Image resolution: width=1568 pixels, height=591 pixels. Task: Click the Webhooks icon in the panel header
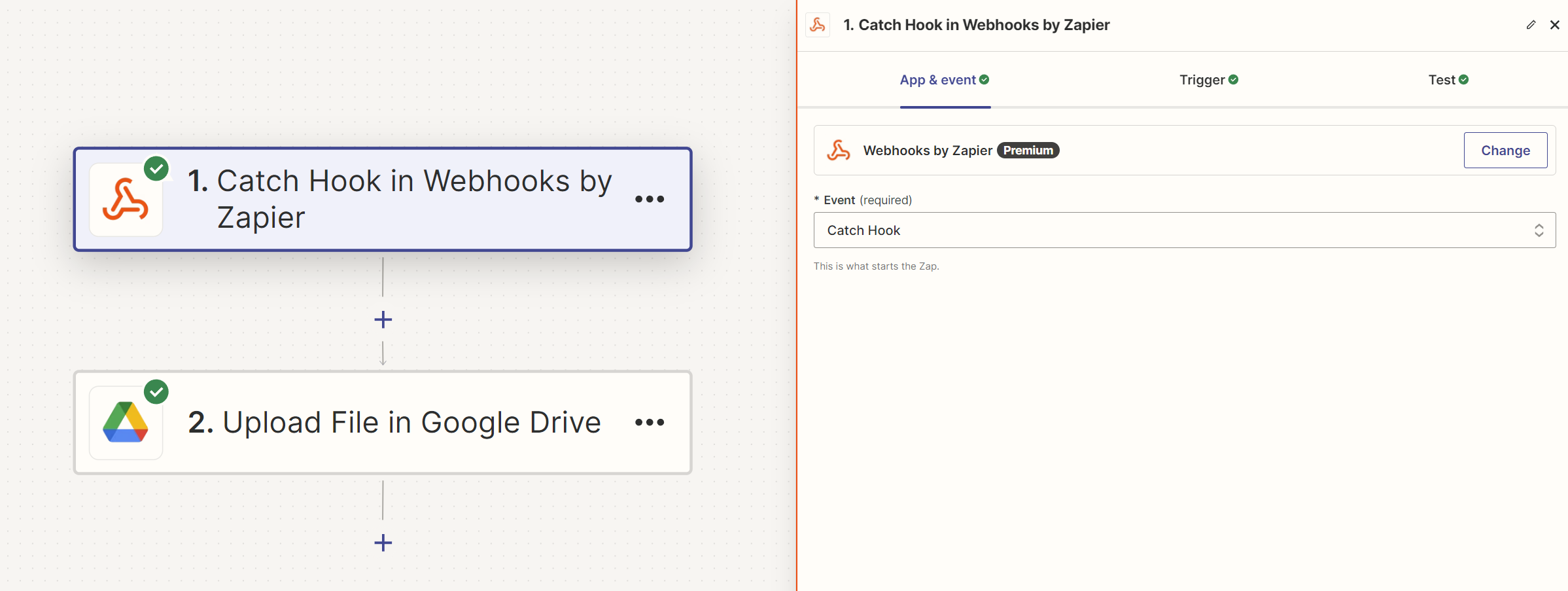coord(818,25)
